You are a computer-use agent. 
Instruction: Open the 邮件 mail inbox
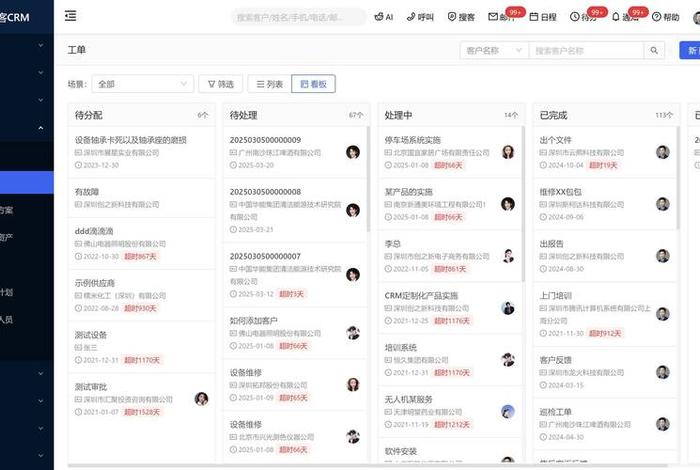coord(501,17)
